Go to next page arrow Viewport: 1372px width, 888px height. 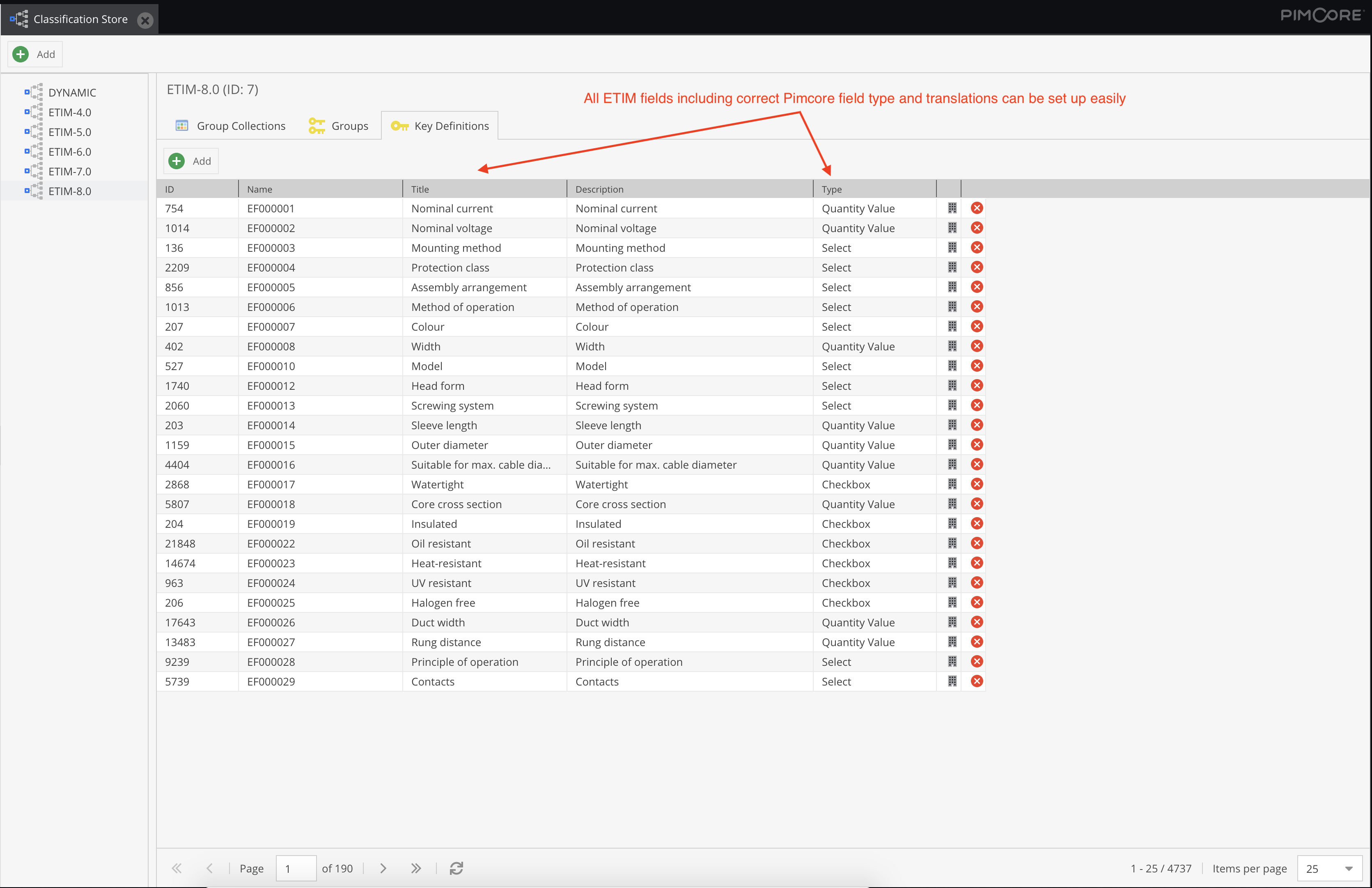[x=383, y=868]
